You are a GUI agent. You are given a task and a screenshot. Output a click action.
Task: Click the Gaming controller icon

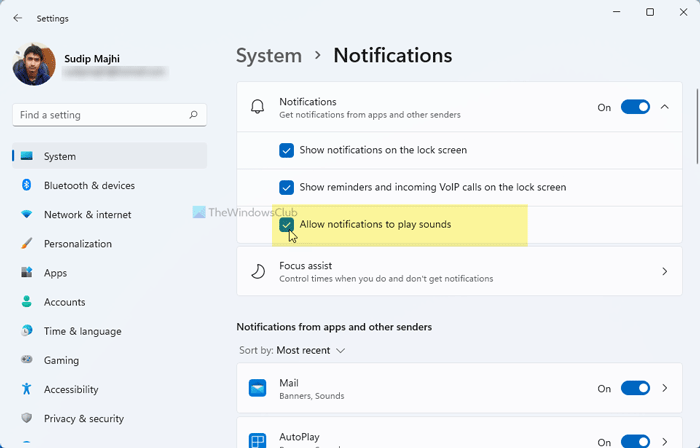pos(26,360)
